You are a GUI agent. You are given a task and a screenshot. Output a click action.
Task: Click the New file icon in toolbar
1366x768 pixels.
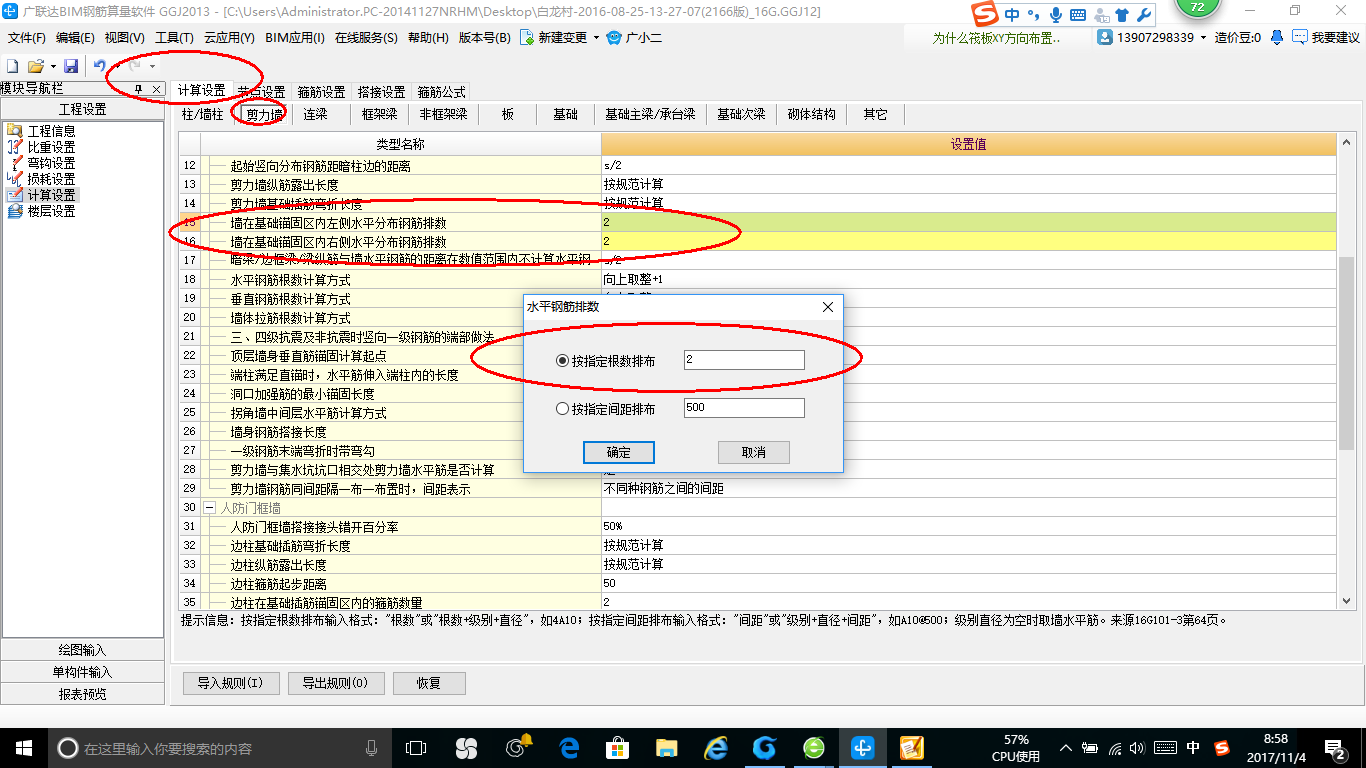click(x=13, y=66)
